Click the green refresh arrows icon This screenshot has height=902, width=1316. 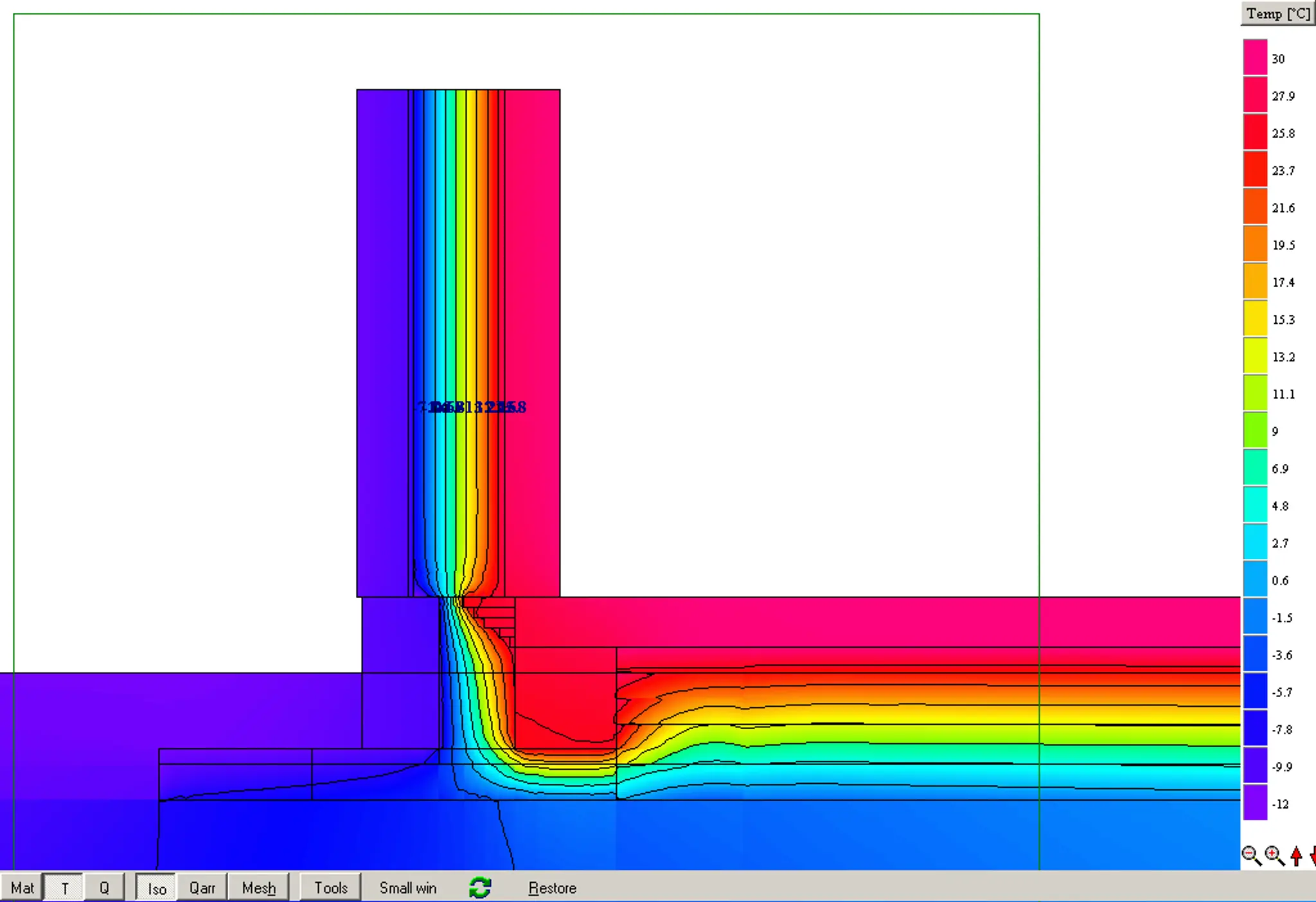(480, 888)
